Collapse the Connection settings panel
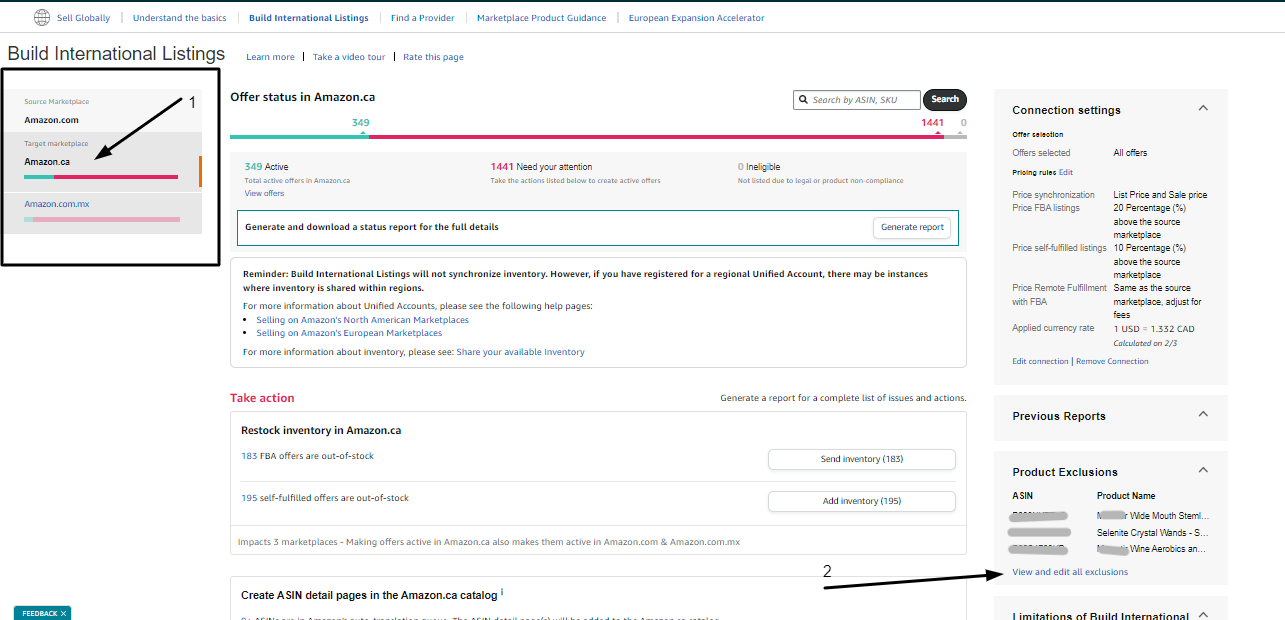This screenshot has width=1285, height=620. (1203, 108)
